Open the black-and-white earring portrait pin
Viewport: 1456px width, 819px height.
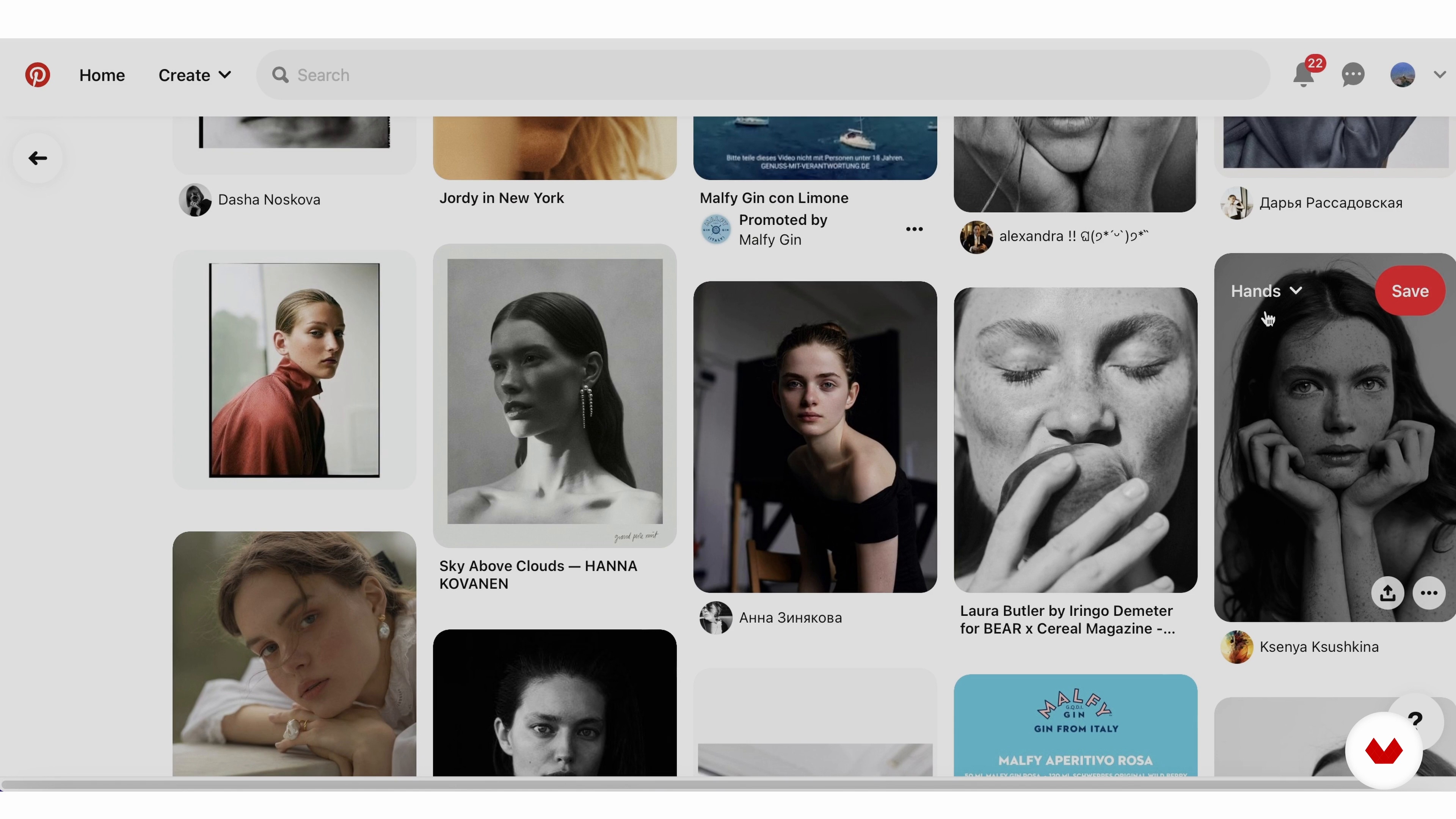(554, 395)
